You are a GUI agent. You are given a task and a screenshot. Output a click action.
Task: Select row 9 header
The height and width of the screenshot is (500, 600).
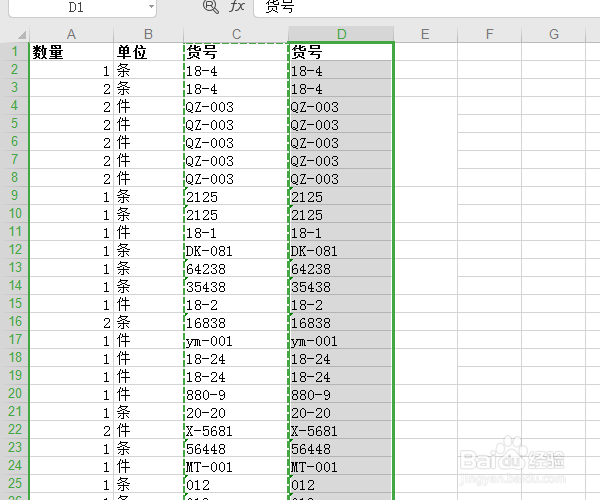pyautogui.click(x=15, y=195)
